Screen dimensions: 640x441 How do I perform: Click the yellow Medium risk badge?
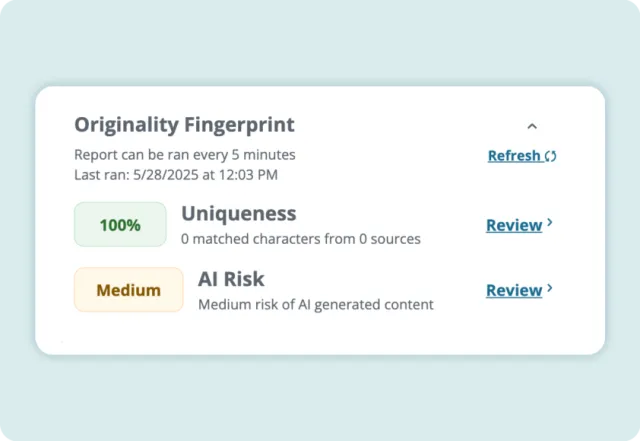click(x=128, y=290)
